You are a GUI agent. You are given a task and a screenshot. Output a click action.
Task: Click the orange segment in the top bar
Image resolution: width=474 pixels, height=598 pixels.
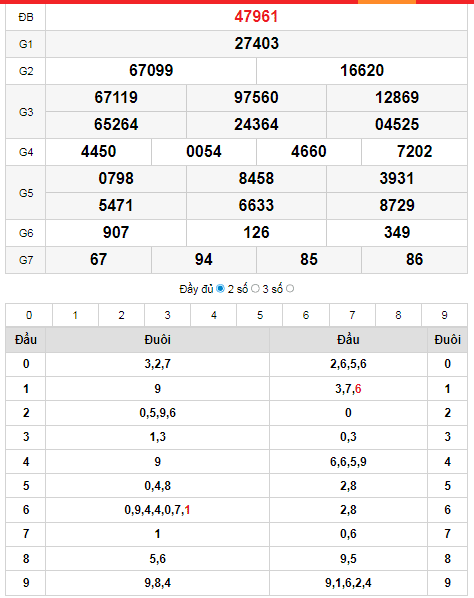tap(387, 2)
